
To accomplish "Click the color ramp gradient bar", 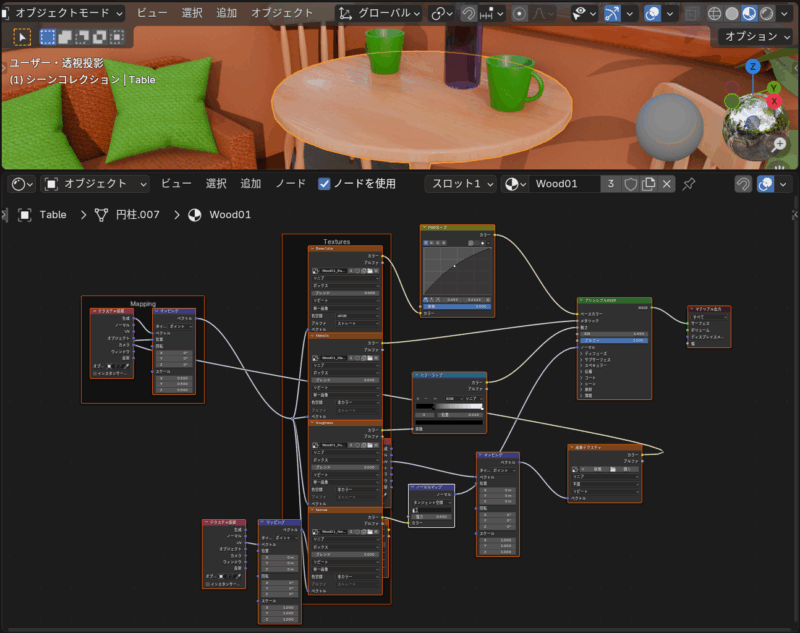I will click(449, 407).
